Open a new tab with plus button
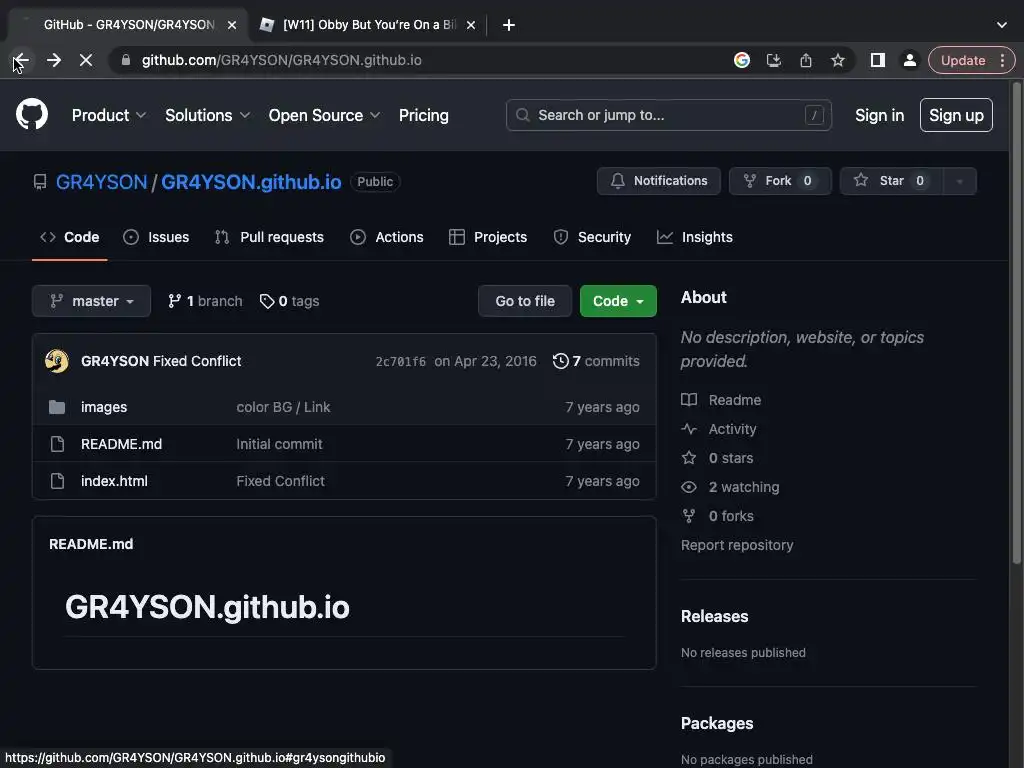The height and width of the screenshot is (768, 1024). (509, 25)
